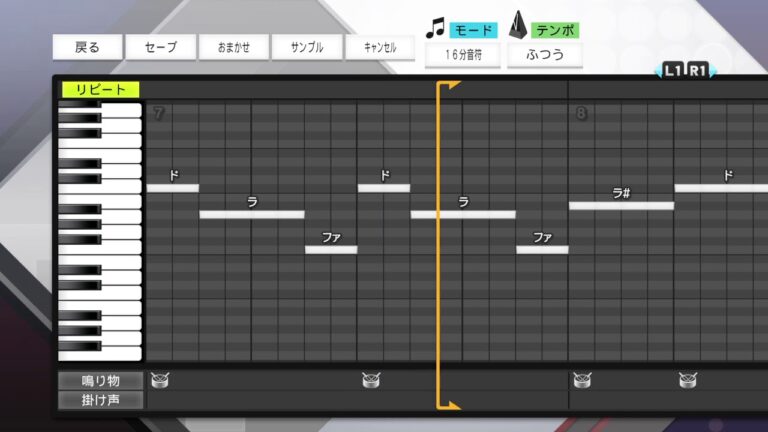The height and width of the screenshot is (432, 768).
Task: Click the モード mode label
Action: coord(473,30)
